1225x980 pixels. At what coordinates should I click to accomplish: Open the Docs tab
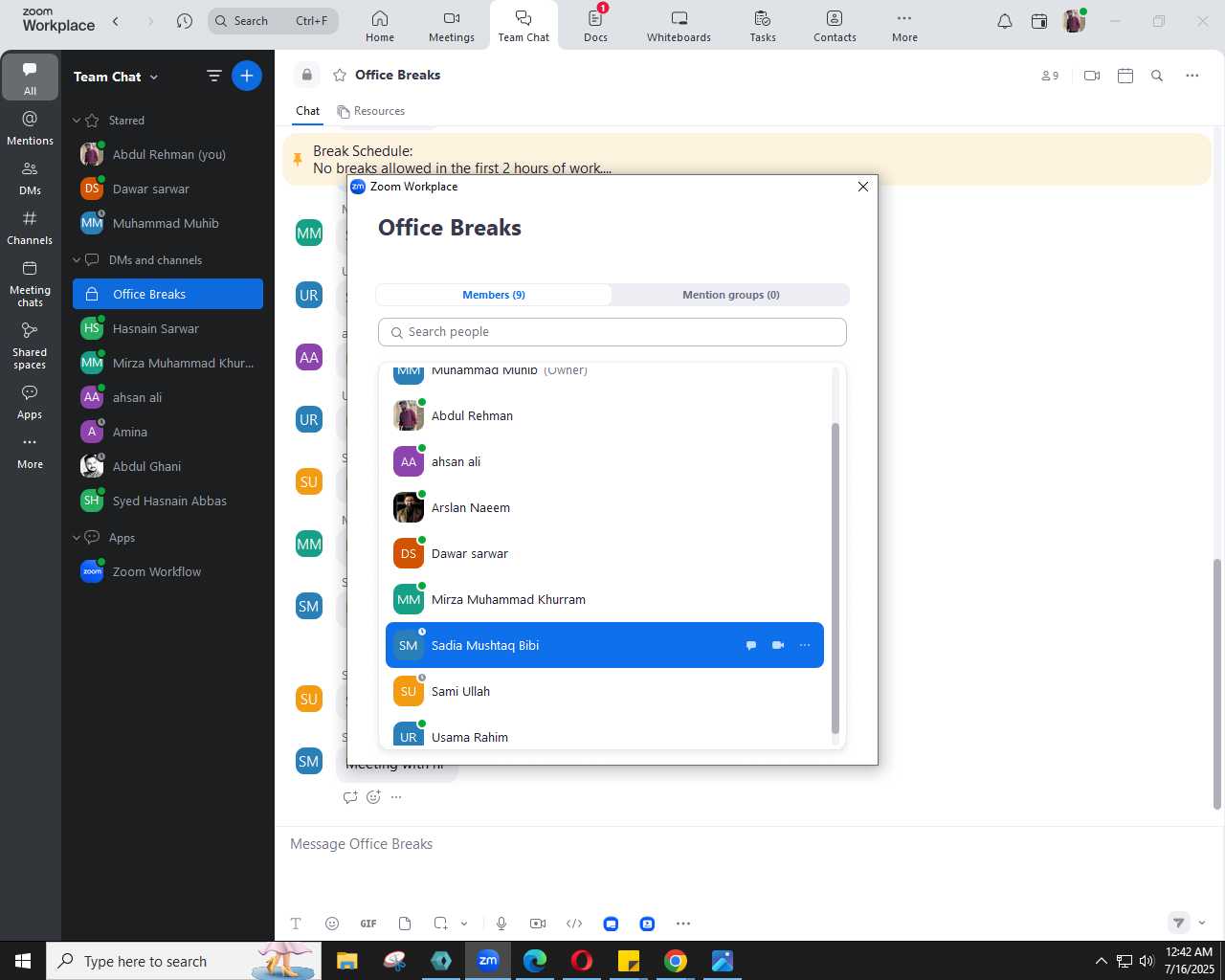point(595,26)
